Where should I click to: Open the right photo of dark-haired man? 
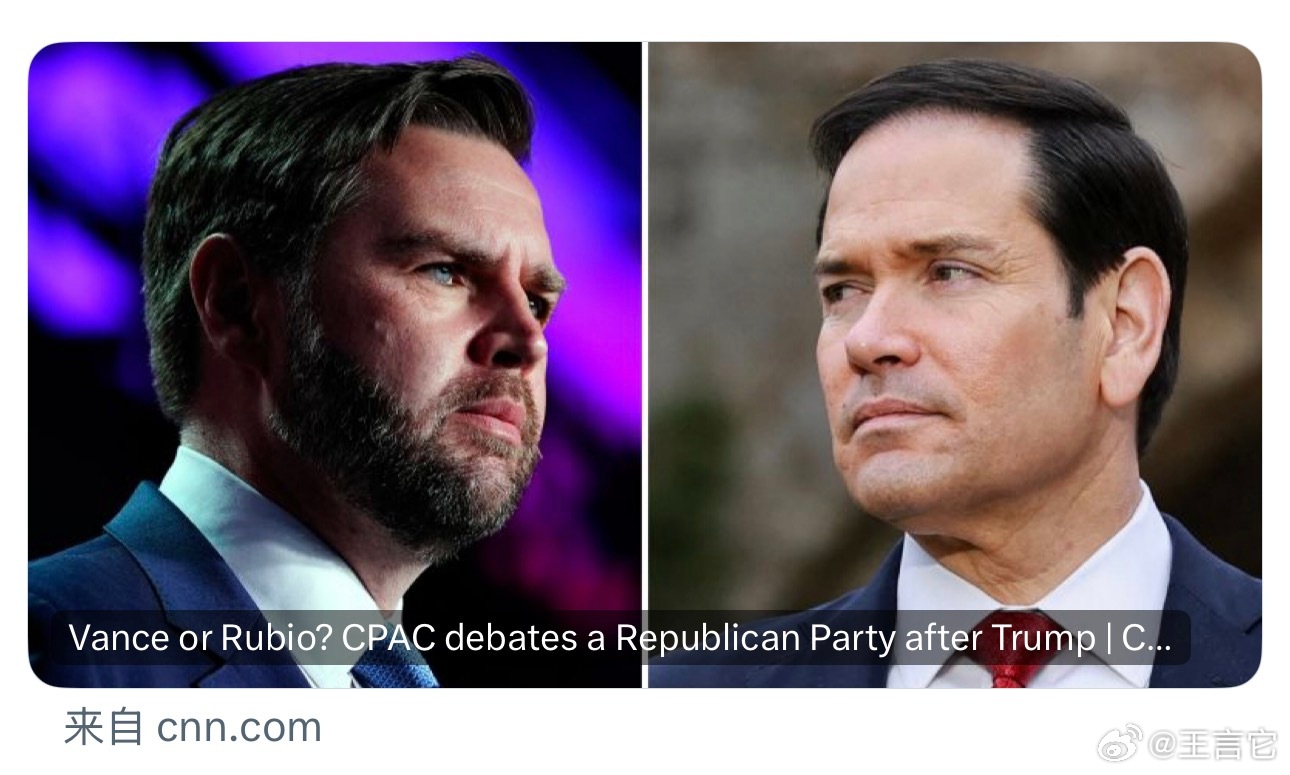click(955, 364)
